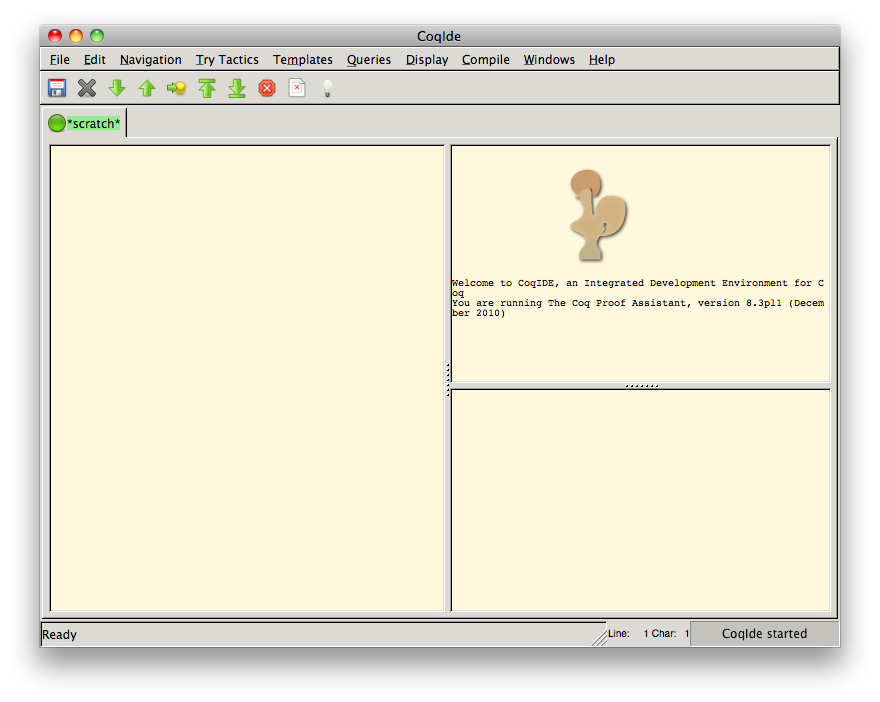The width and height of the screenshot is (880, 702).
Task: Click the Hide proof document icon
Action: point(297,88)
